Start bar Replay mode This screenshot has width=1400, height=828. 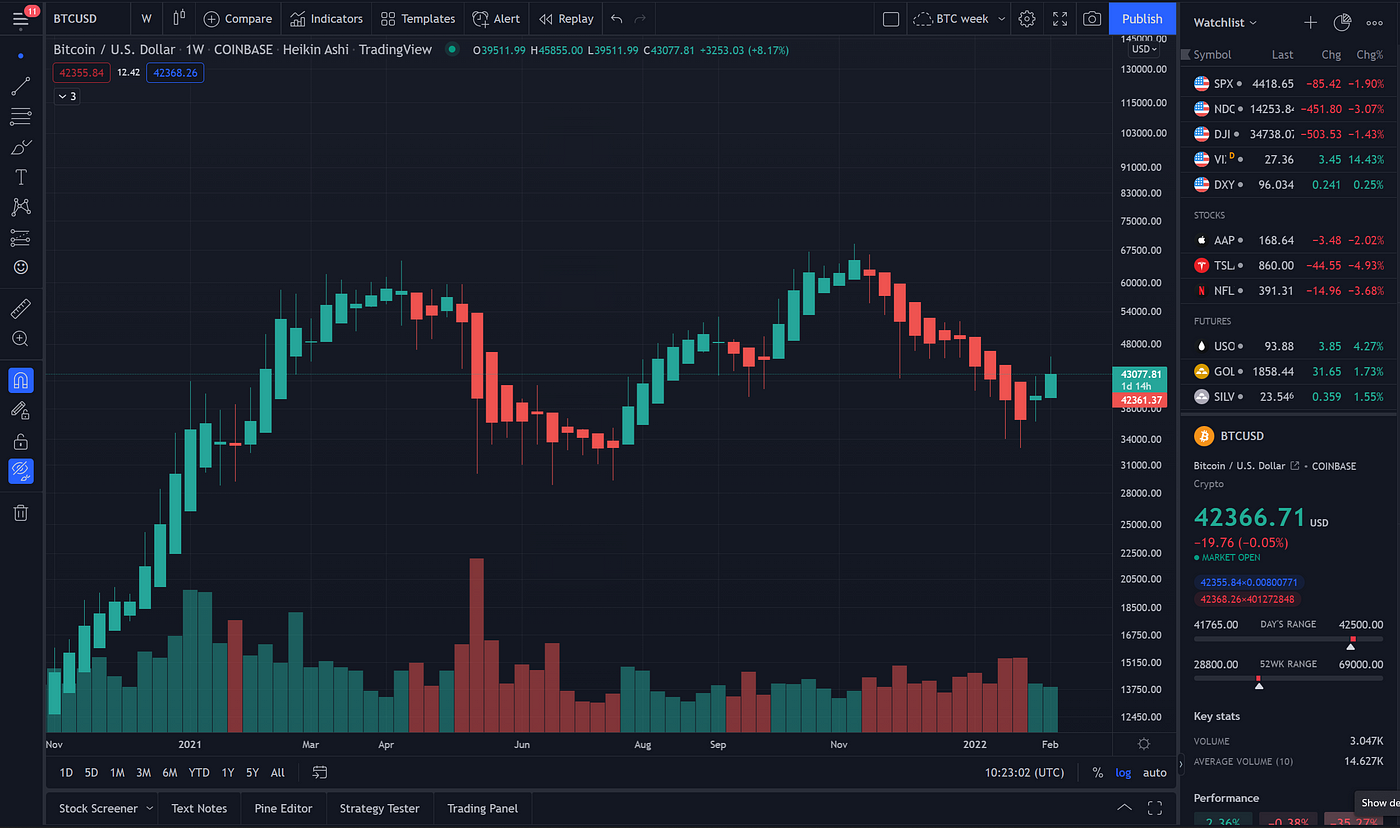coord(566,18)
